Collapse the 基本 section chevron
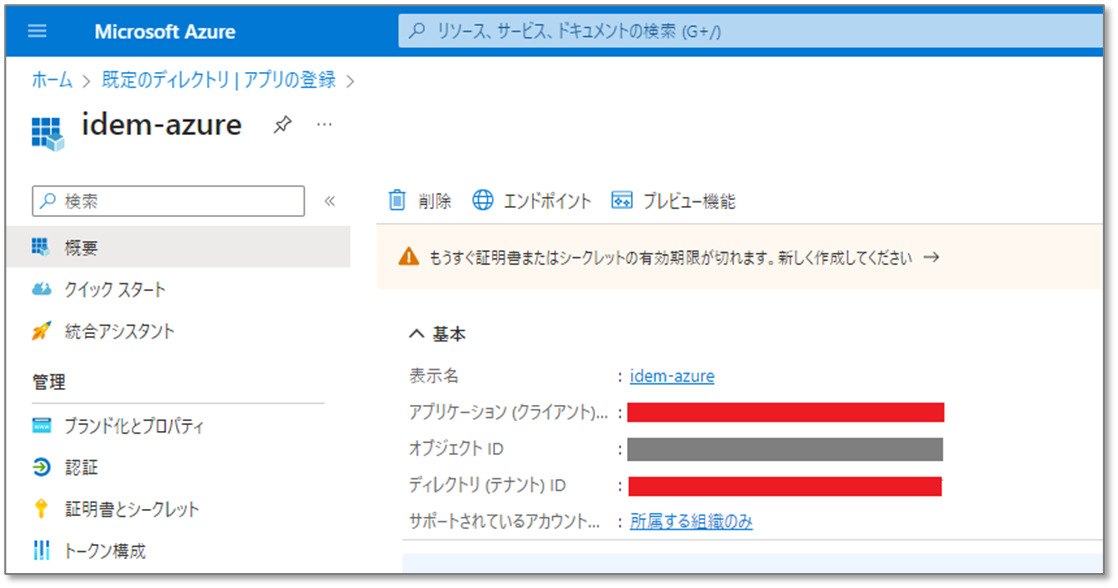 click(x=416, y=334)
